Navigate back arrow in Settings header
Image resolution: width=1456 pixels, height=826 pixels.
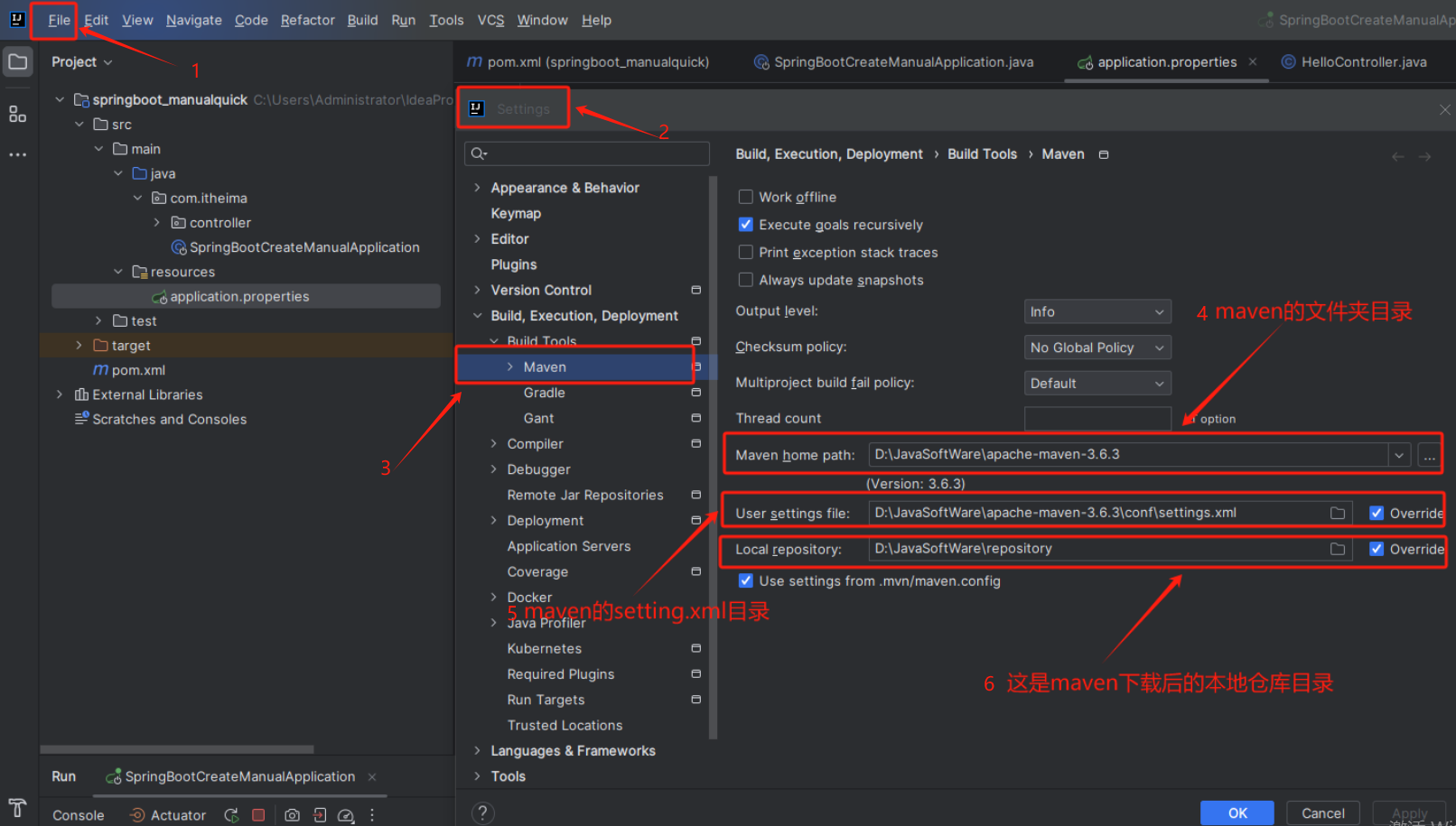click(x=1398, y=157)
